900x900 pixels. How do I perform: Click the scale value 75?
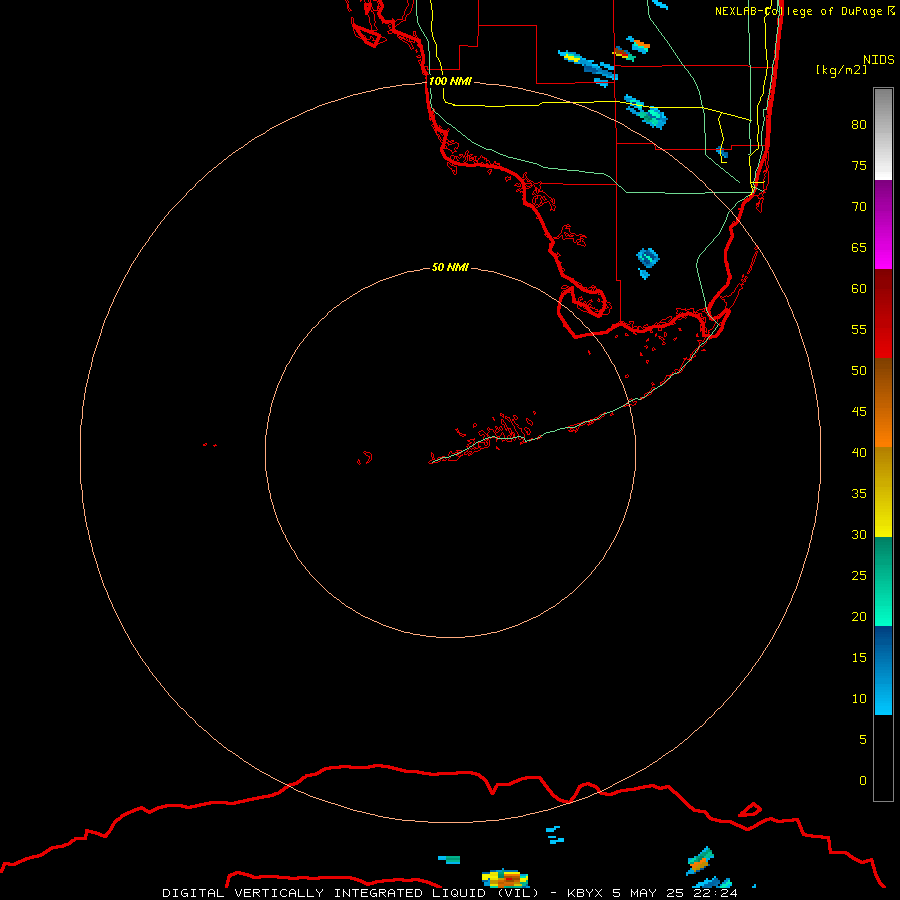click(x=859, y=165)
